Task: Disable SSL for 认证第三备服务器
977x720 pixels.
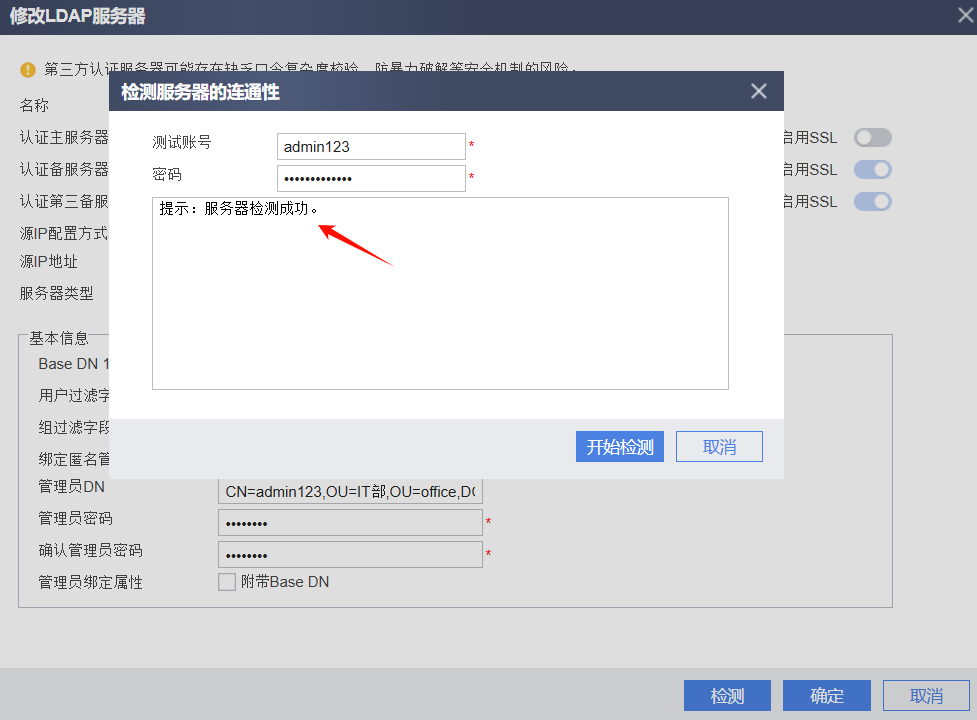Action: click(872, 202)
